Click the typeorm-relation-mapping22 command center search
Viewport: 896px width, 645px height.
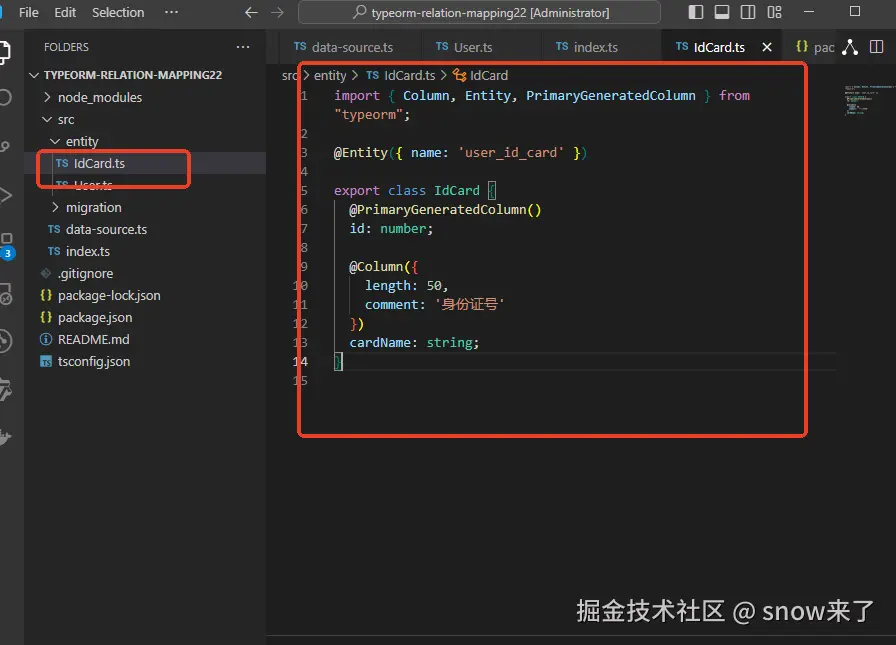[479, 13]
